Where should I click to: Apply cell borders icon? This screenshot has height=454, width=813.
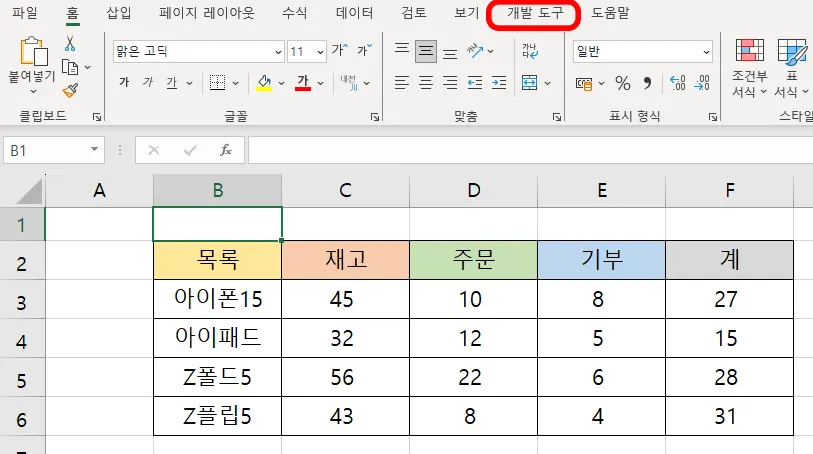tap(217, 82)
